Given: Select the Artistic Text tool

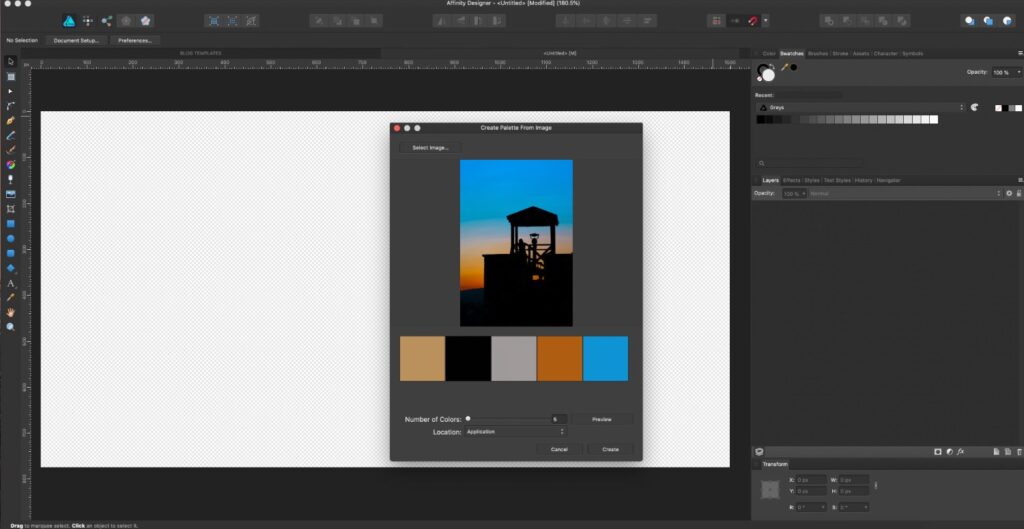Looking at the screenshot, I should click(10, 283).
